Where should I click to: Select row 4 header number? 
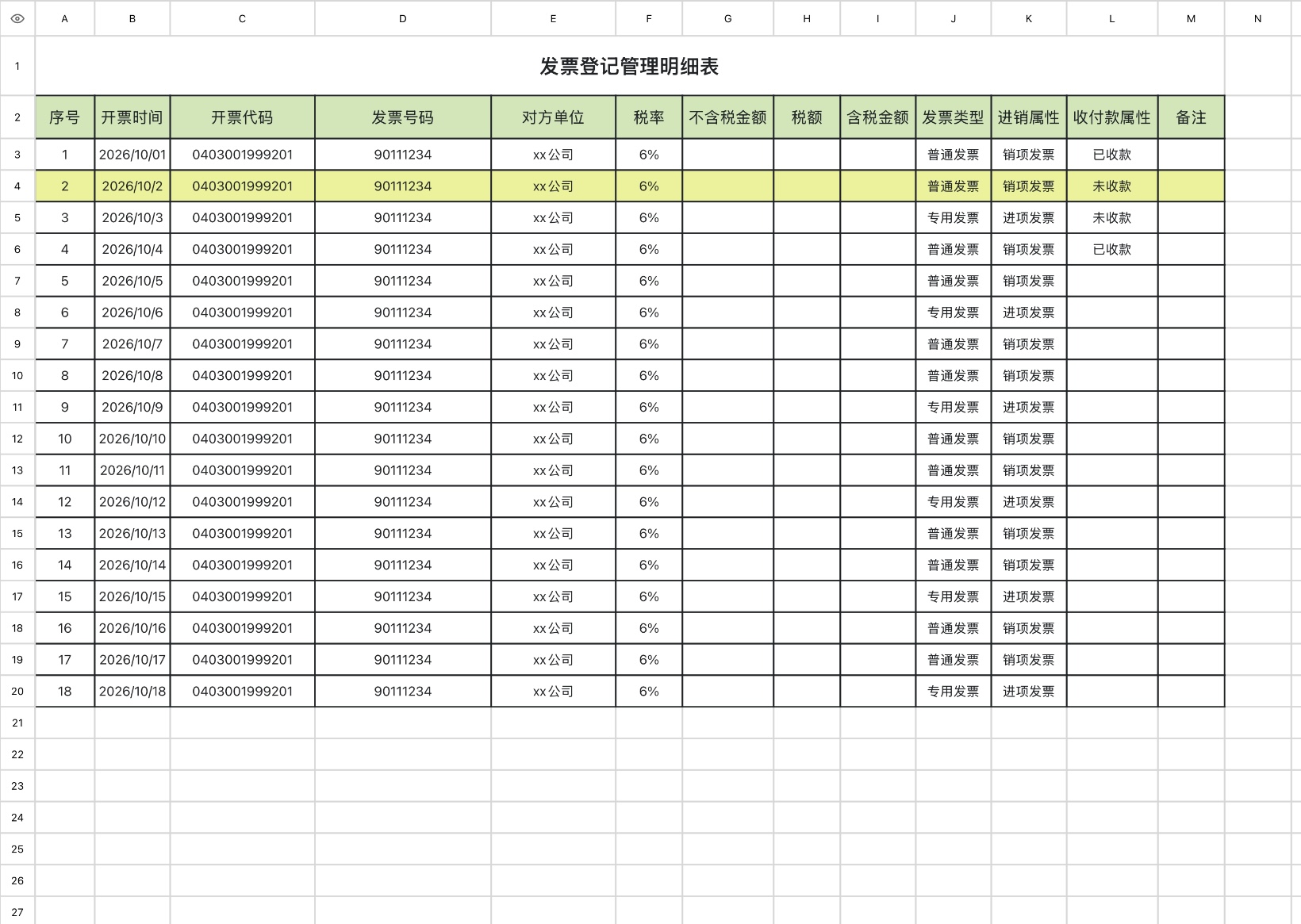(x=17, y=186)
